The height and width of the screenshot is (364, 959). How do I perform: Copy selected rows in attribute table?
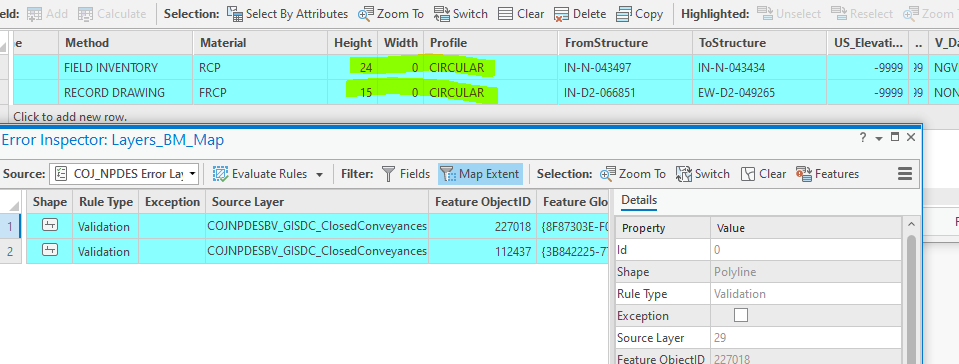(640, 13)
